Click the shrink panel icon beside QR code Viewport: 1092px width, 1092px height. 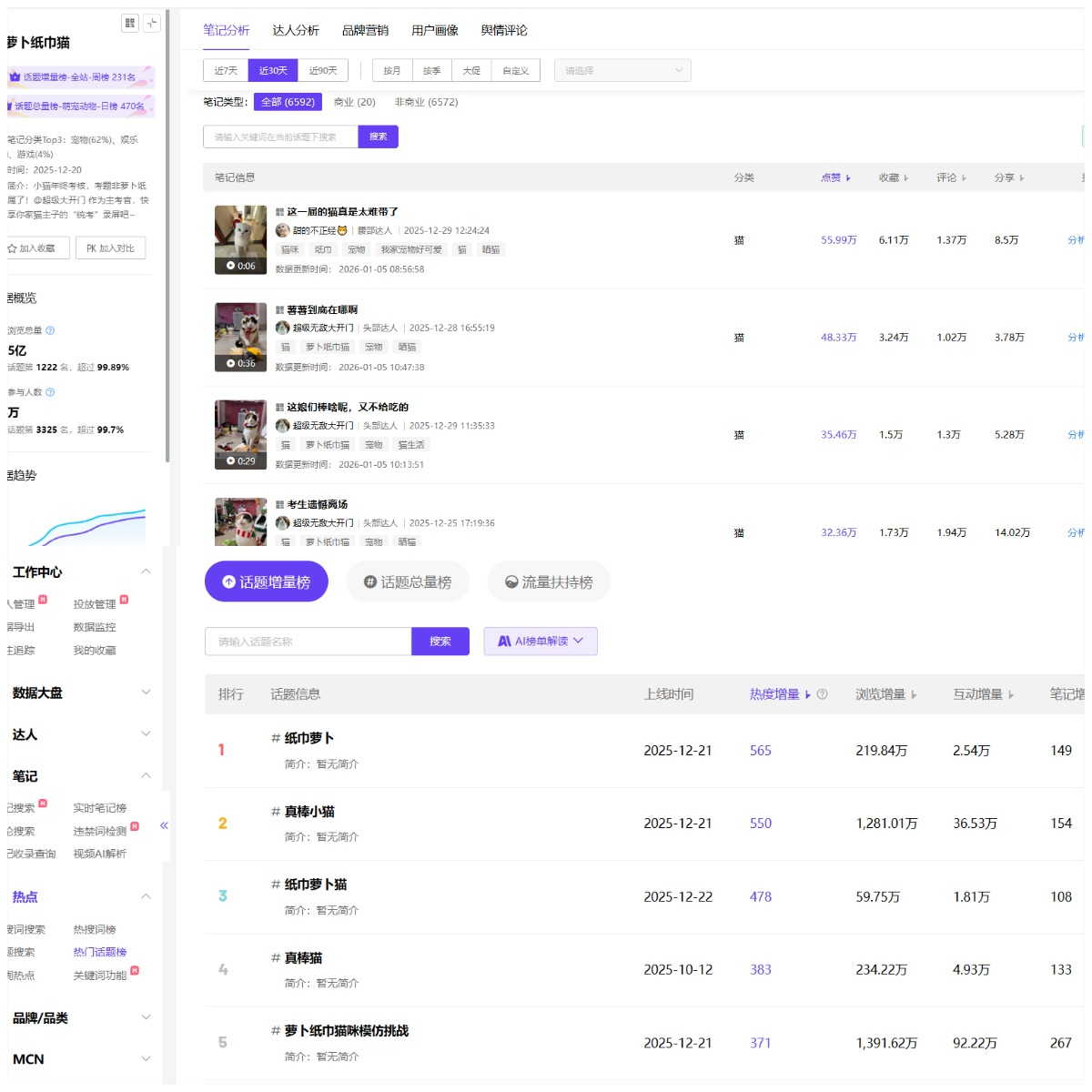point(152,23)
